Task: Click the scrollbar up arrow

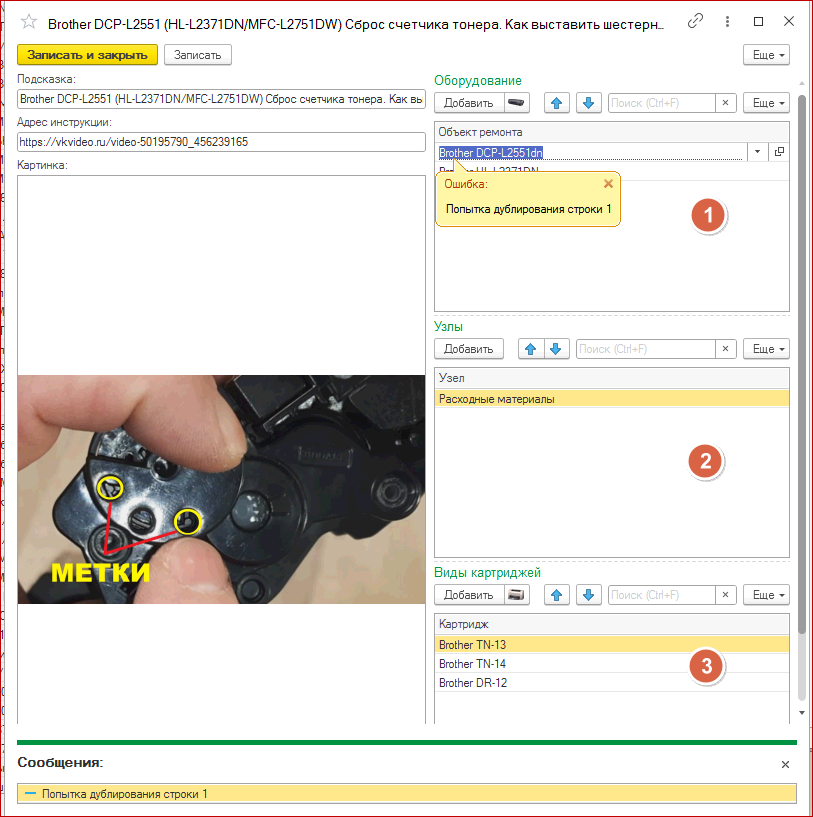Action: (802, 83)
